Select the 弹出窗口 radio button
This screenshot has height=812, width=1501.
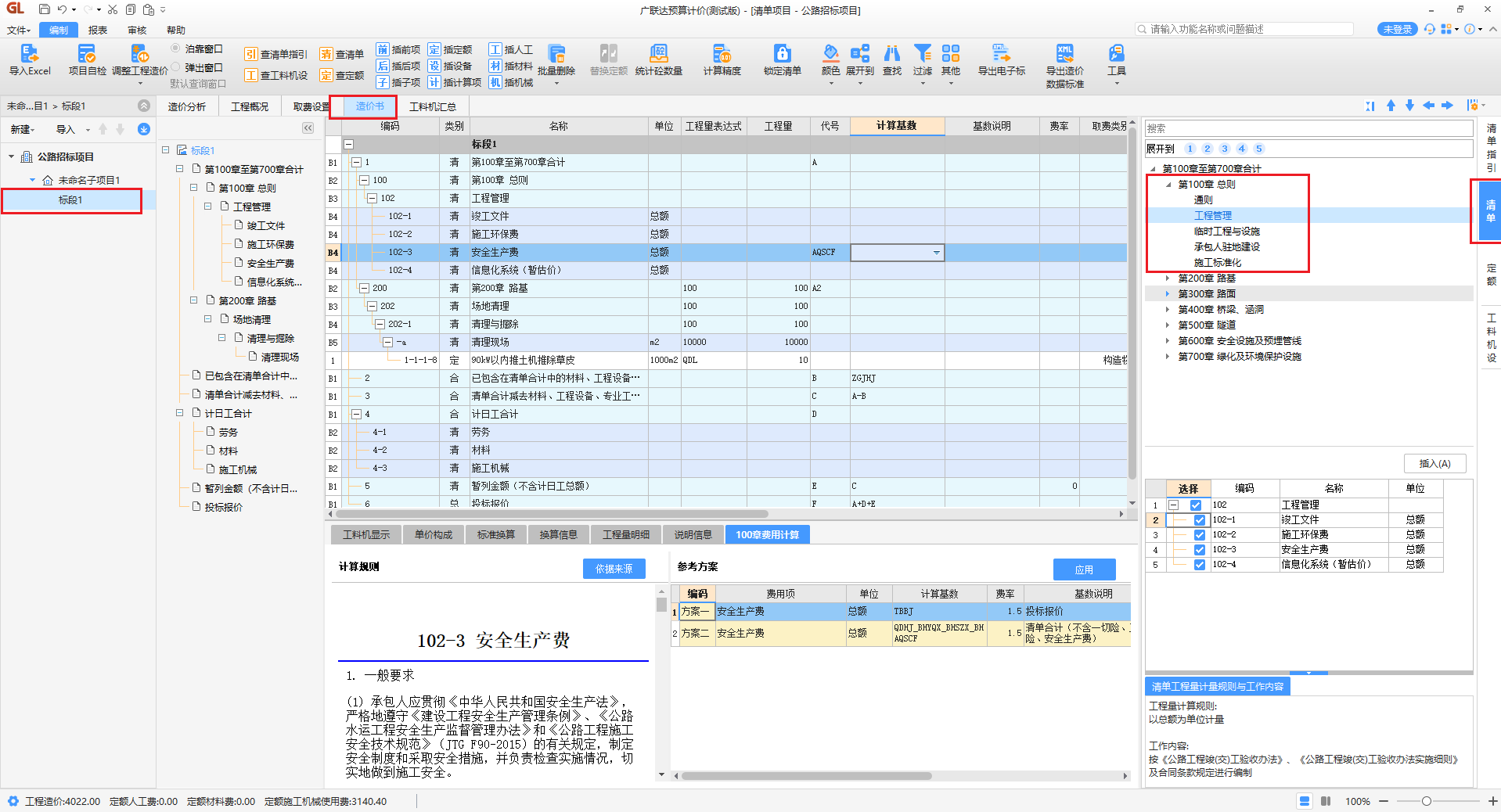pos(175,67)
